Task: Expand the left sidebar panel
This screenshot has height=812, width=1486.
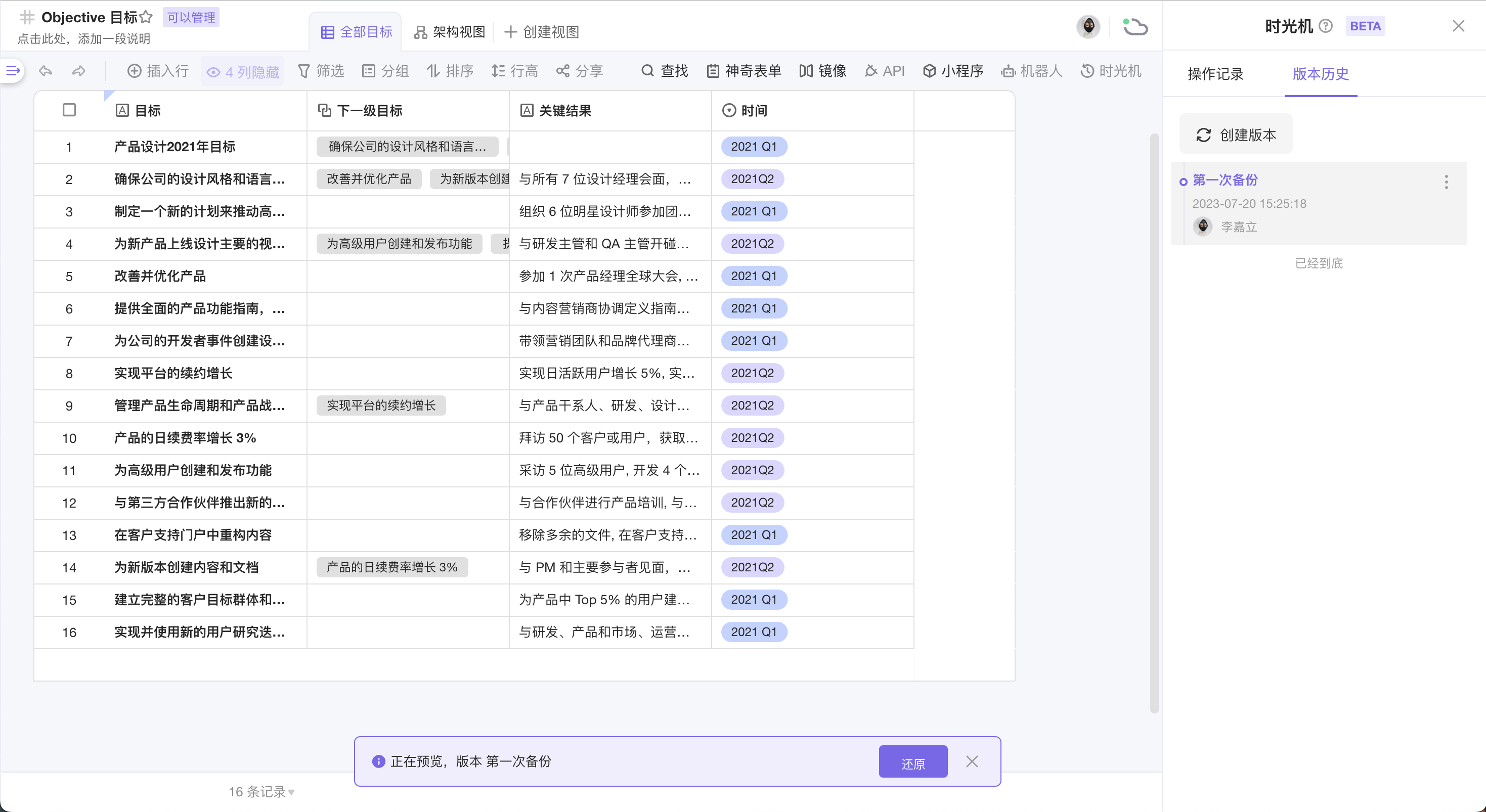Action: pyautogui.click(x=13, y=71)
